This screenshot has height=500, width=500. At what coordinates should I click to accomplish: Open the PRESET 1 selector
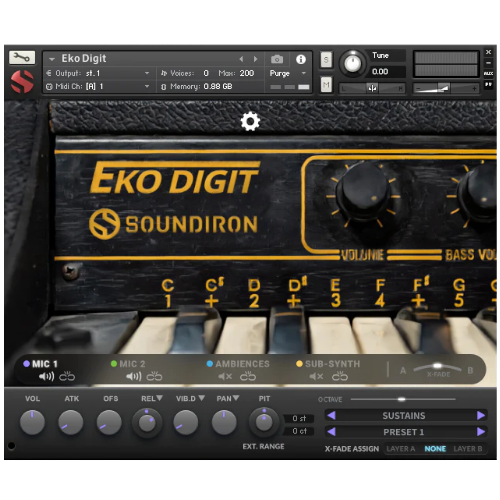click(x=404, y=432)
